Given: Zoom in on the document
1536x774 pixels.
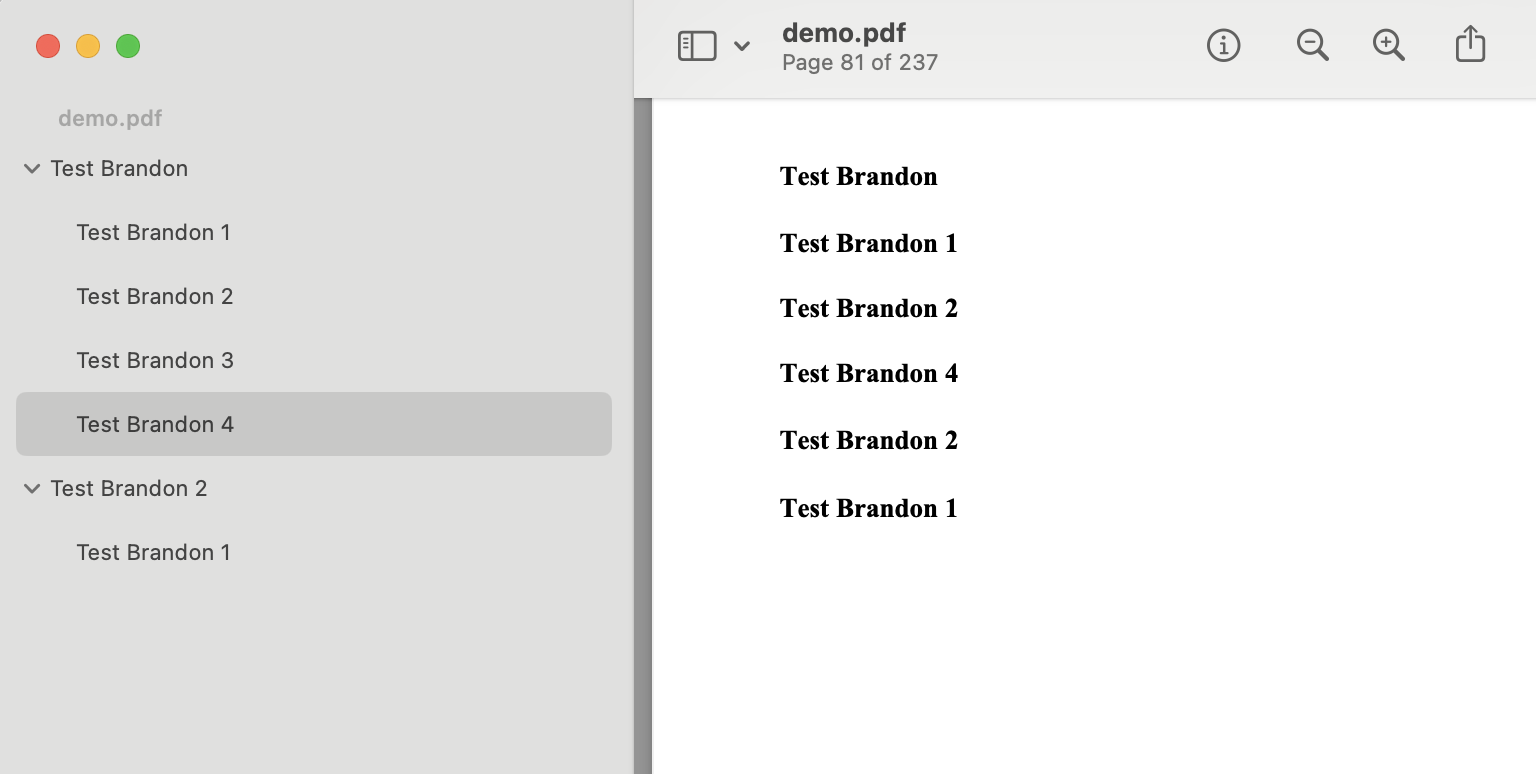Looking at the screenshot, I should click(1388, 45).
